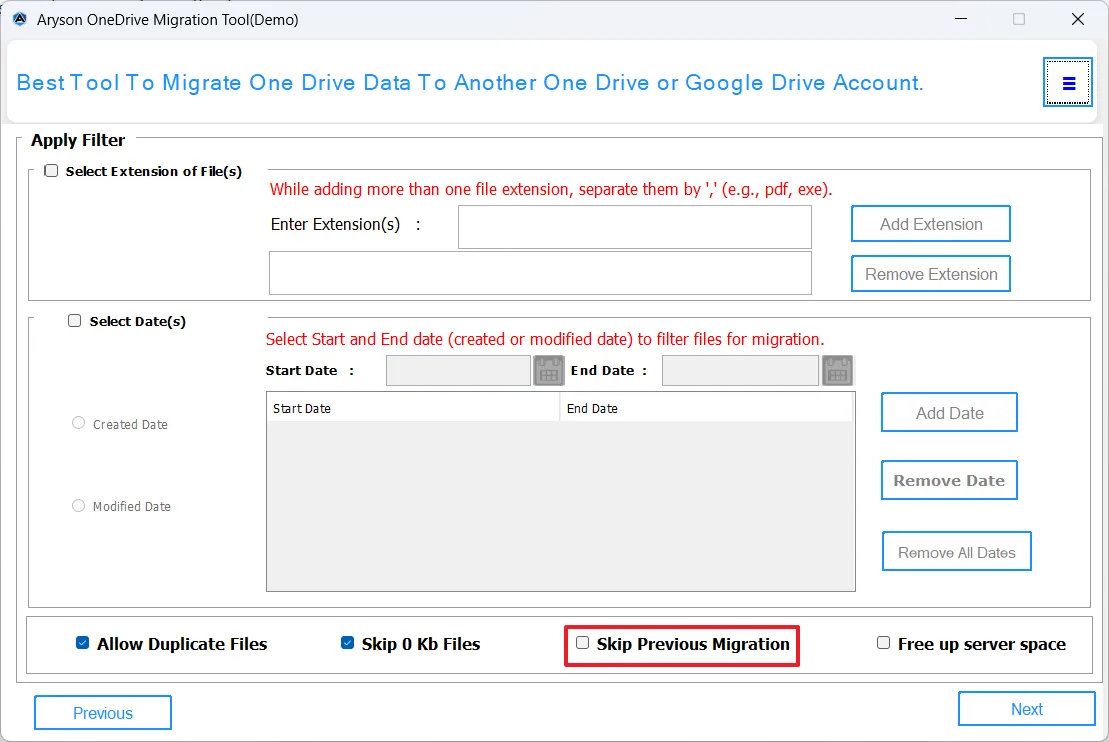
Task: Enable Skip Previous Migration checkbox
Action: pyautogui.click(x=583, y=643)
